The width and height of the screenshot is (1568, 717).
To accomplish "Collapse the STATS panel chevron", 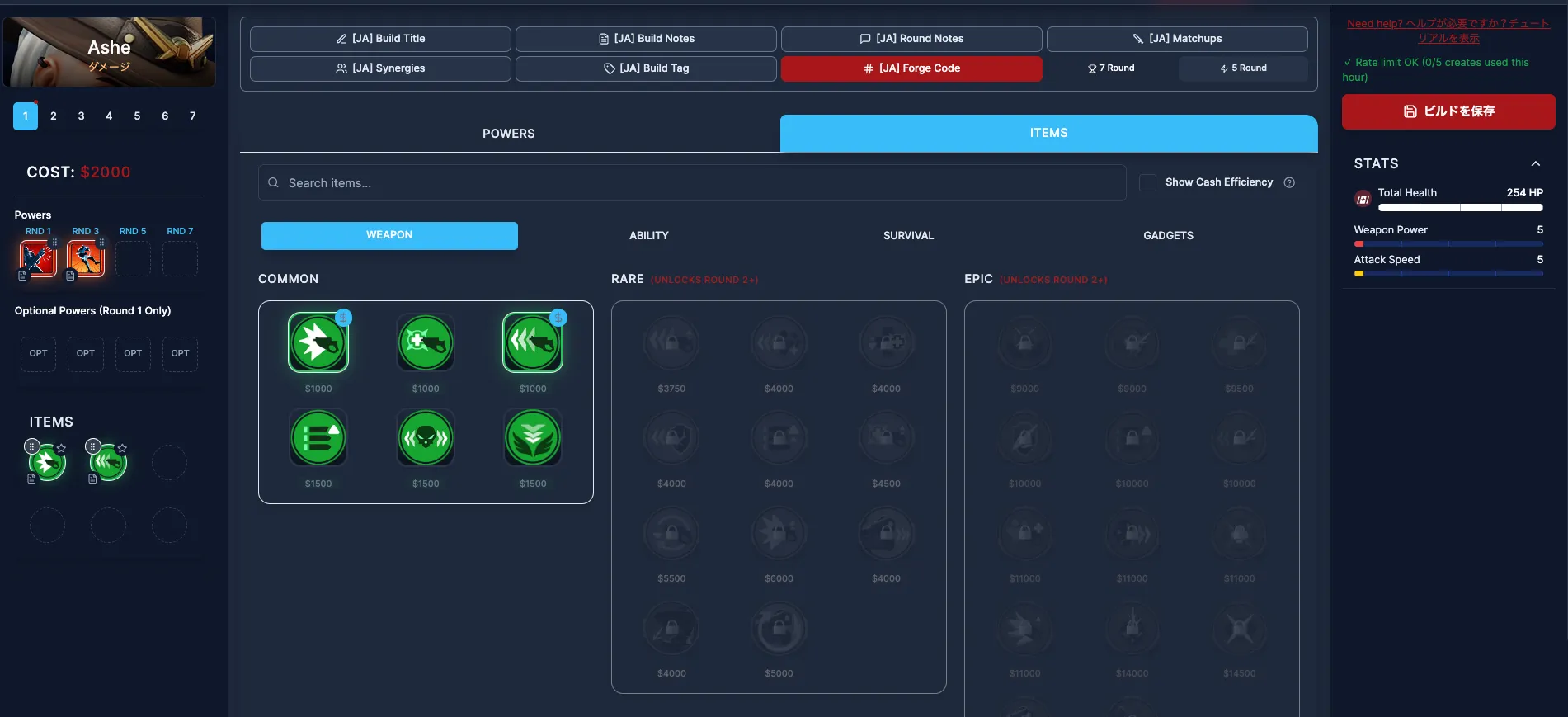I will pos(1535,163).
